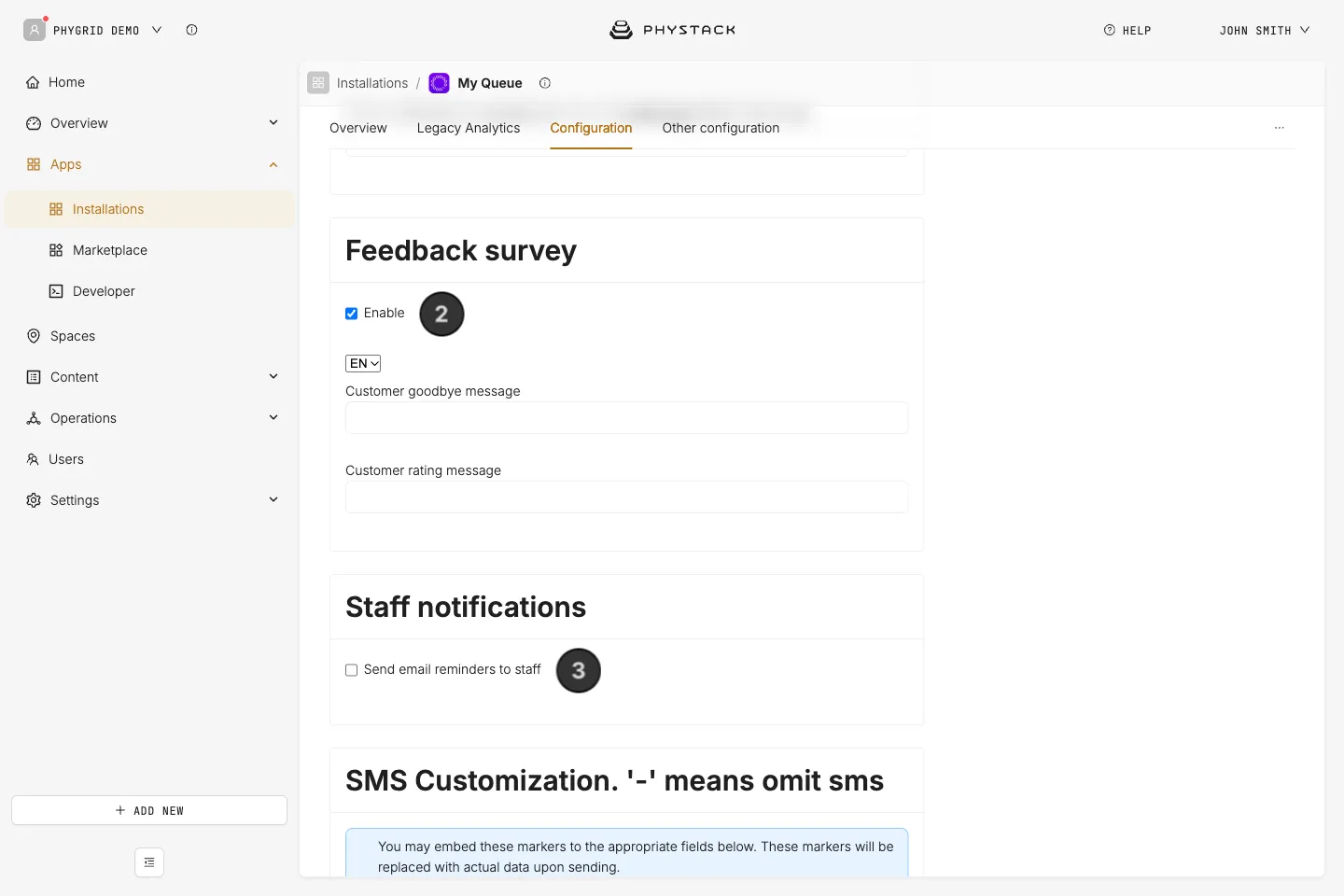
Task: Expand the Overview sidebar section chevron
Action: click(x=273, y=122)
